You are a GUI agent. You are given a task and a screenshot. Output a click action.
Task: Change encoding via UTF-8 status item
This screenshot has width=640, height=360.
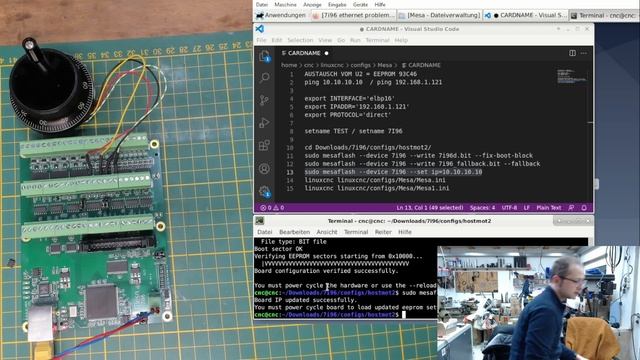point(509,208)
